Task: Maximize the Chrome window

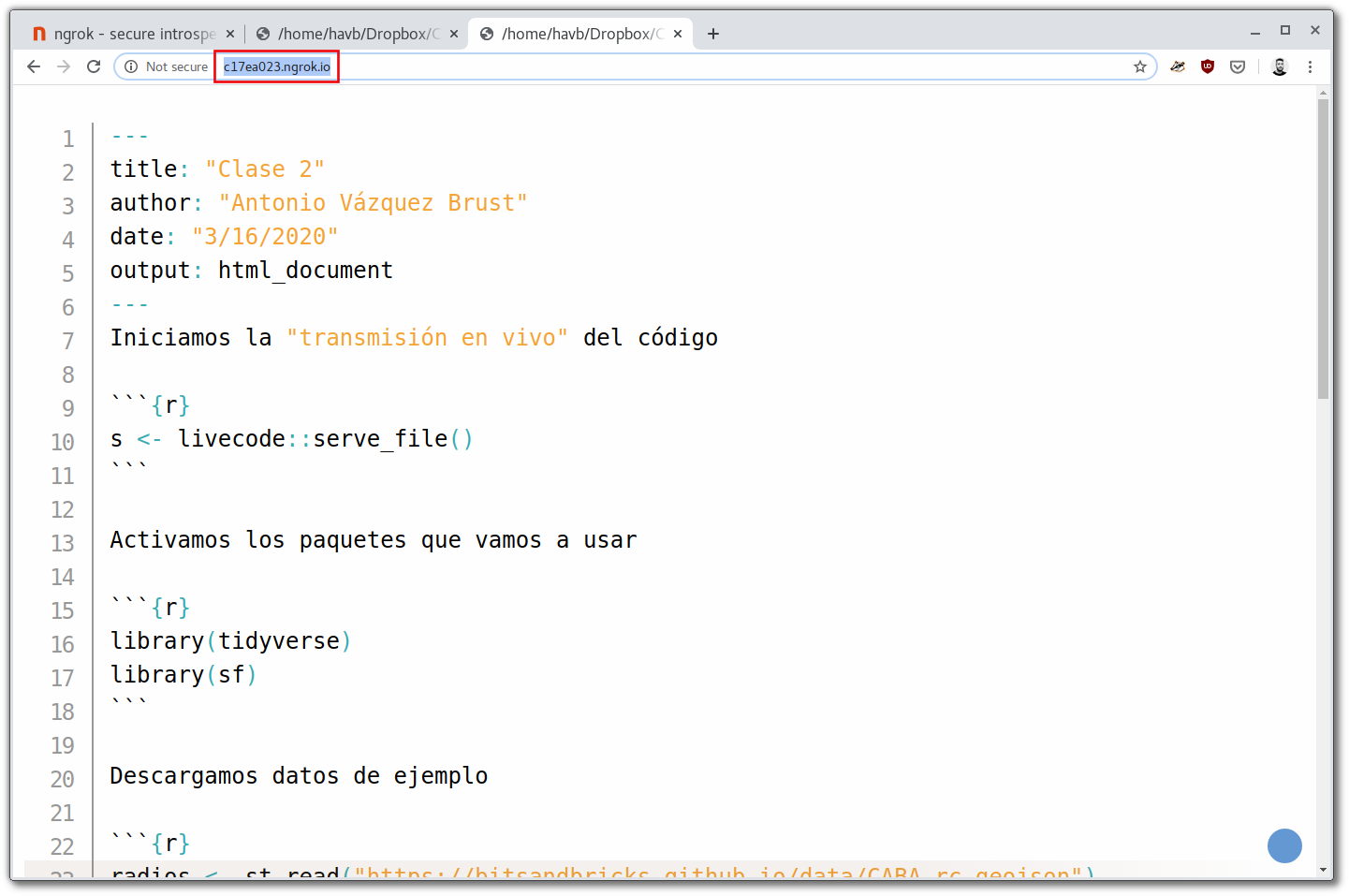Action: 1285,31
